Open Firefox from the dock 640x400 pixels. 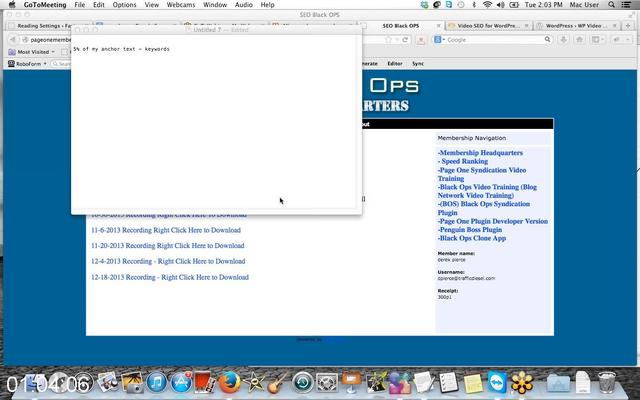(x=229, y=383)
